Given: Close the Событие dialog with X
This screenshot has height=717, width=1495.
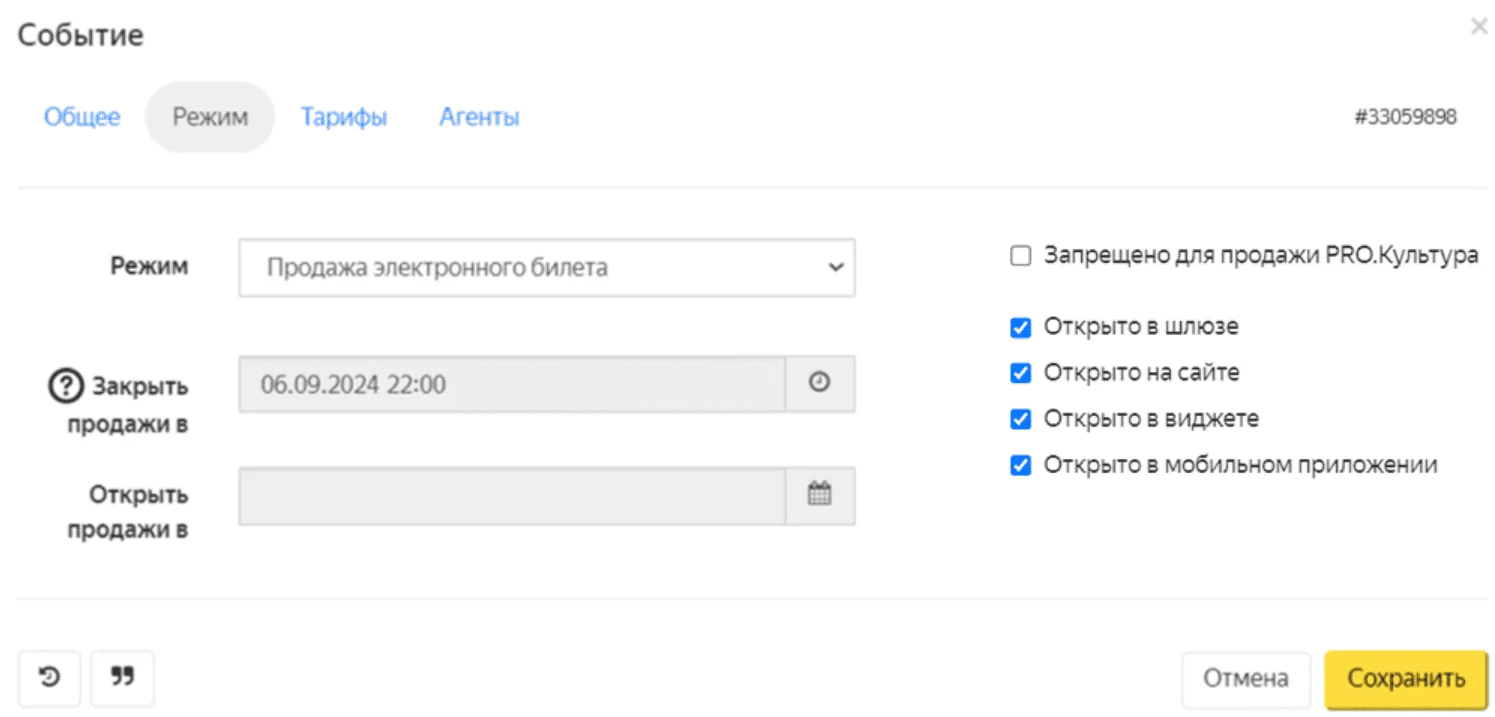Looking at the screenshot, I should (1479, 27).
